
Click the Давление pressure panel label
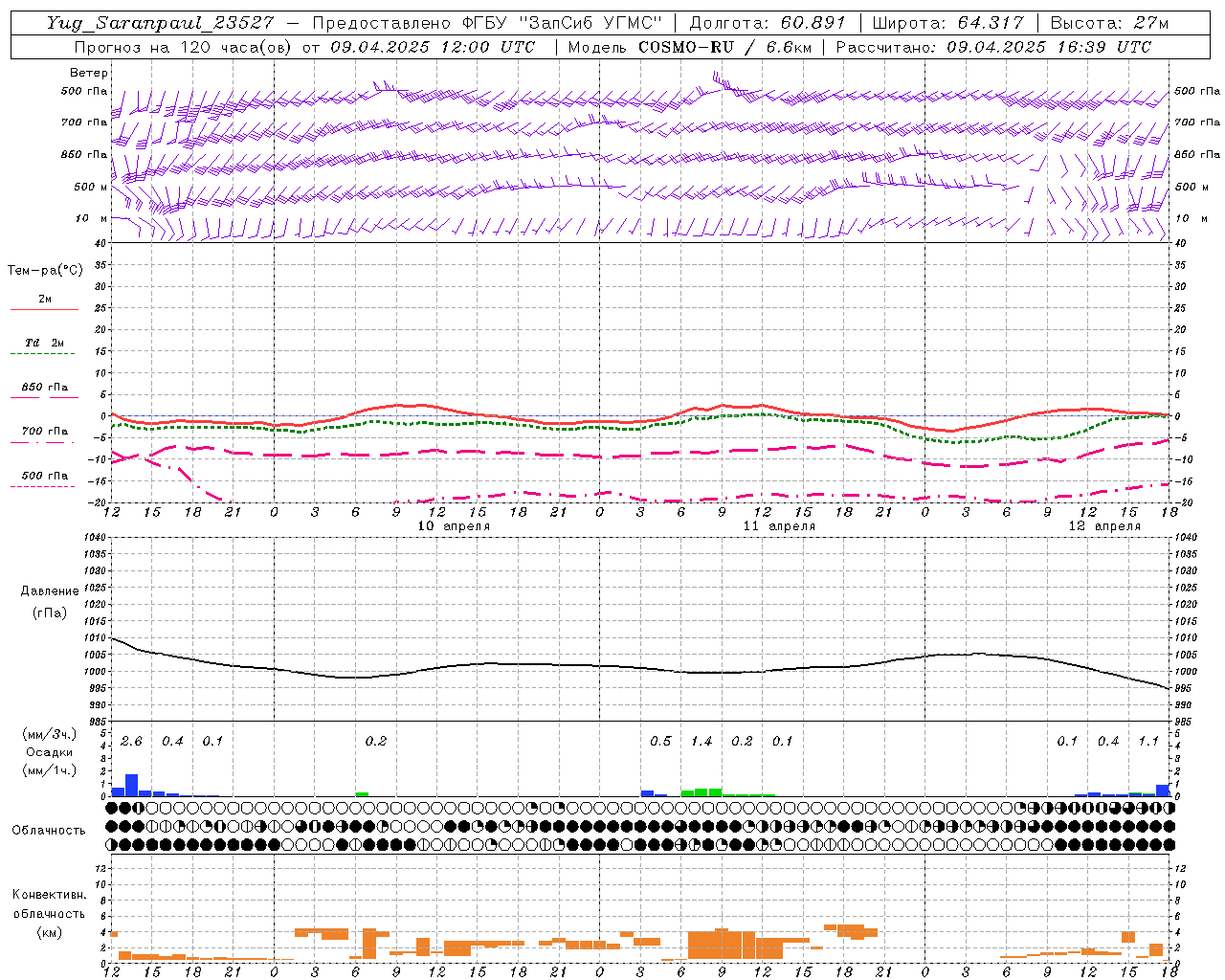click(50, 591)
